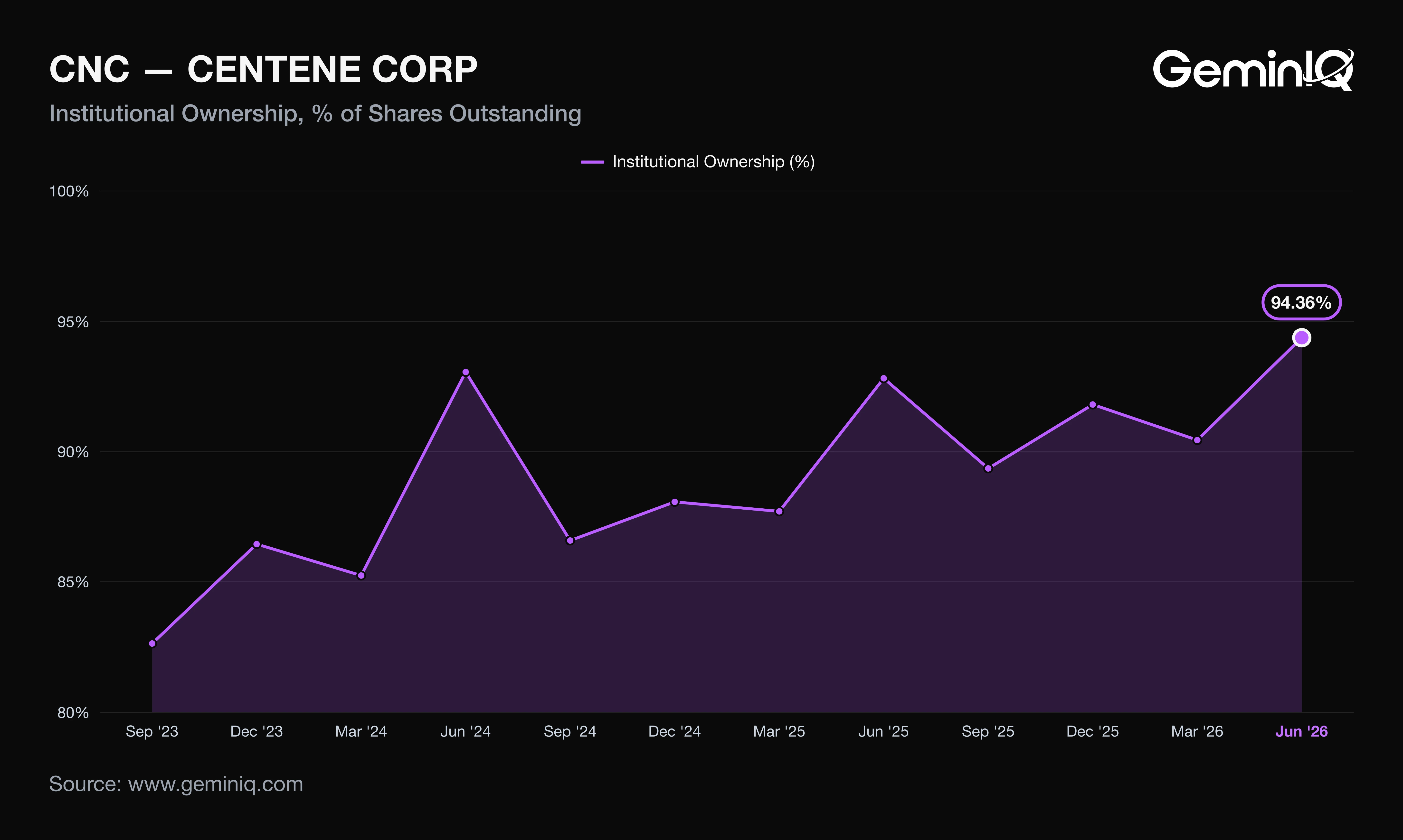Click the CNC — CENTENE CORP title

263,70
